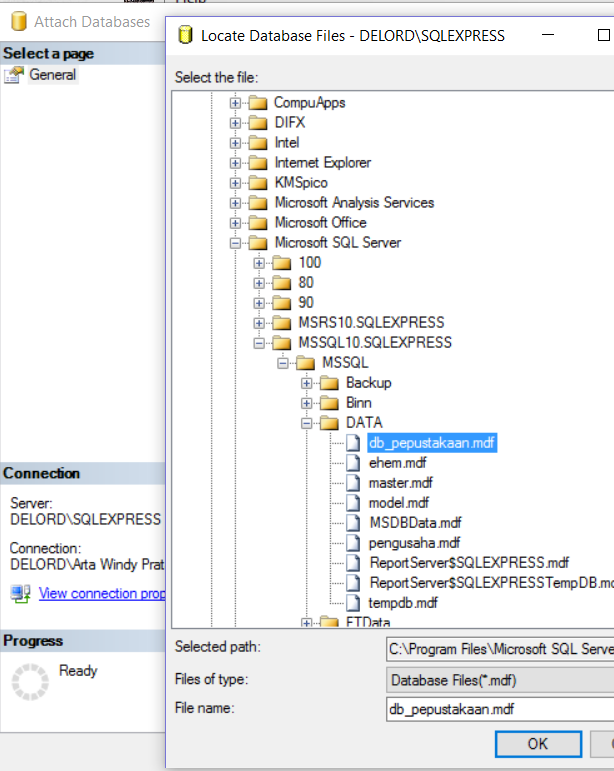
Task: Select the MSDBData.mdf file
Action: (x=415, y=523)
